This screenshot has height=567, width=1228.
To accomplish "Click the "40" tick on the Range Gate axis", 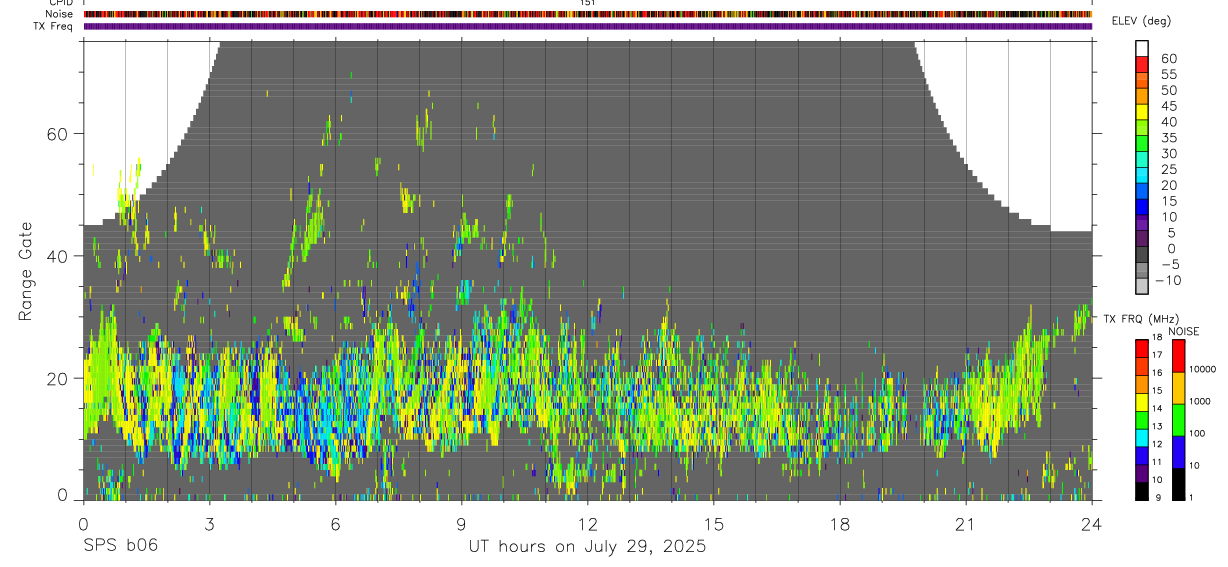I will (x=60, y=256).
